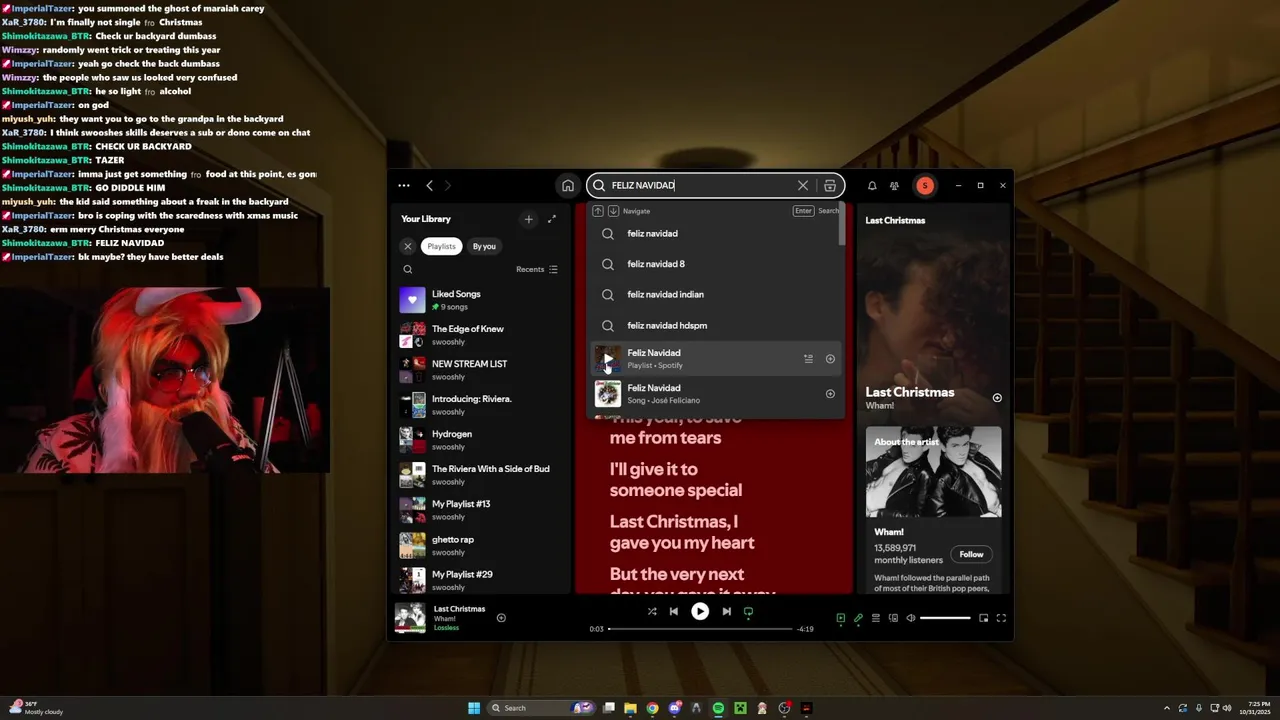Screen dimensions: 1280x720
Task: Select the 'feliz navidad' search suggestion
Action: (x=716, y=234)
